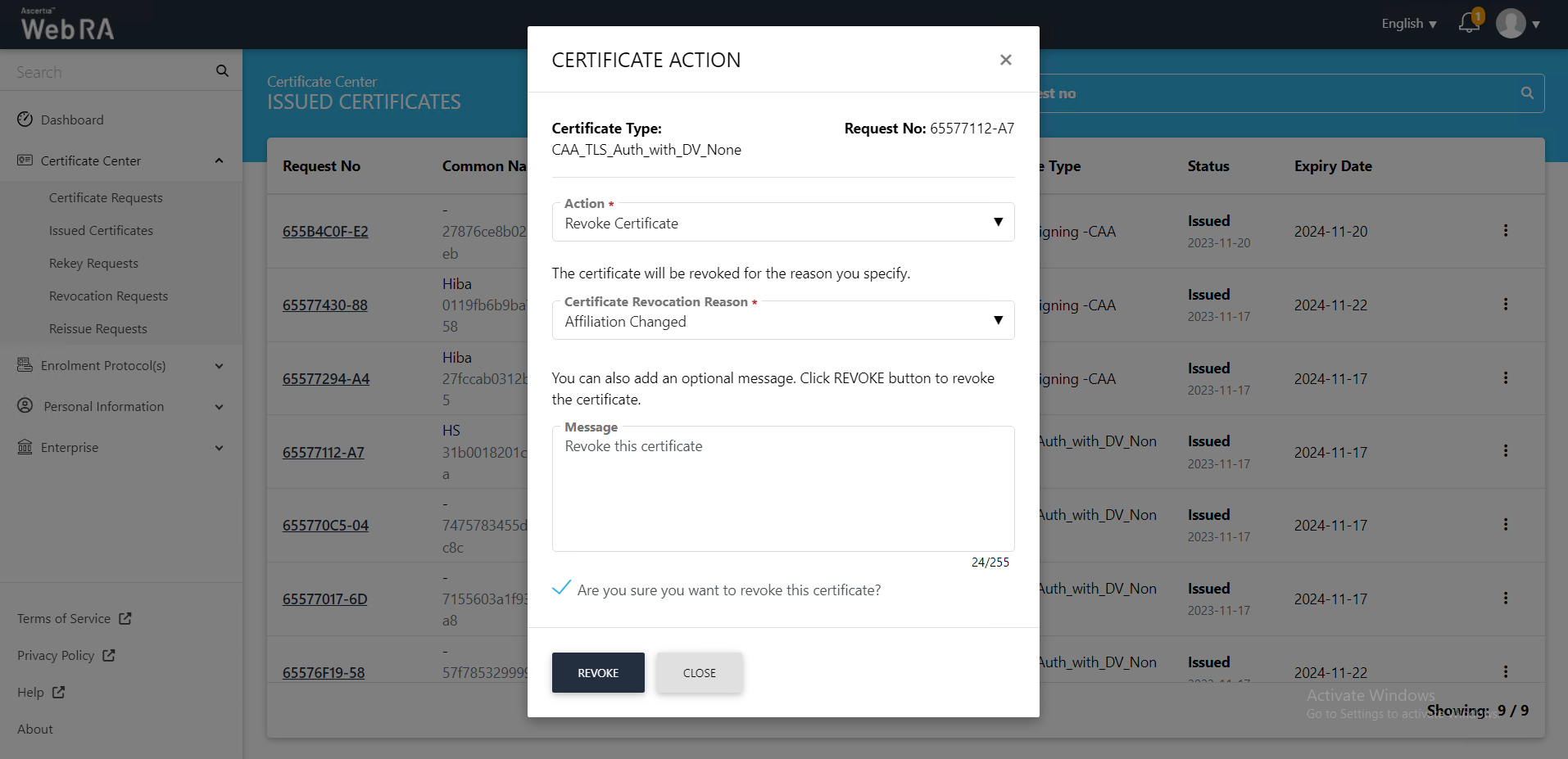Screen dimensions: 1568x759
Task: Expand the Enrolment Protocol(s) menu
Action: pyautogui.click(x=219, y=366)
